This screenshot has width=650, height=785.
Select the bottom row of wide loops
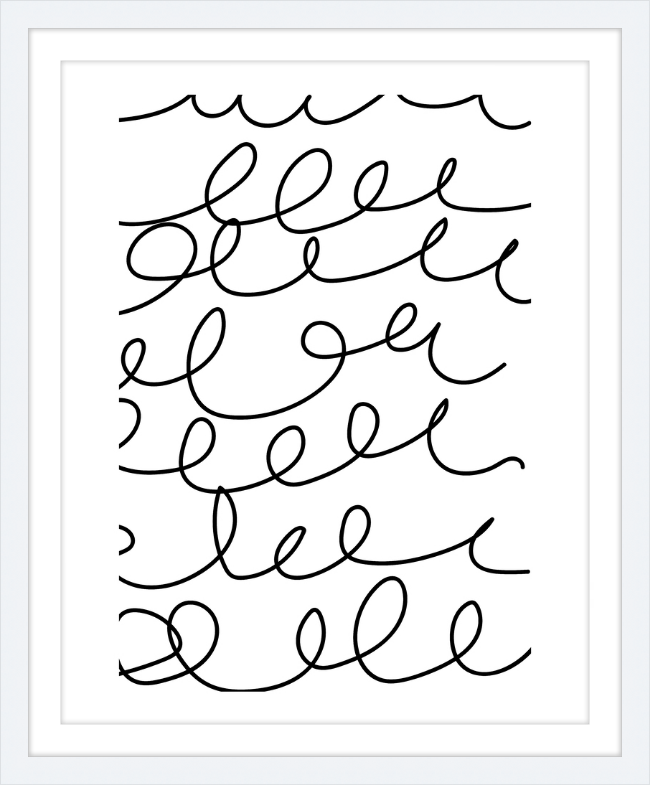[x=324, y=636]
